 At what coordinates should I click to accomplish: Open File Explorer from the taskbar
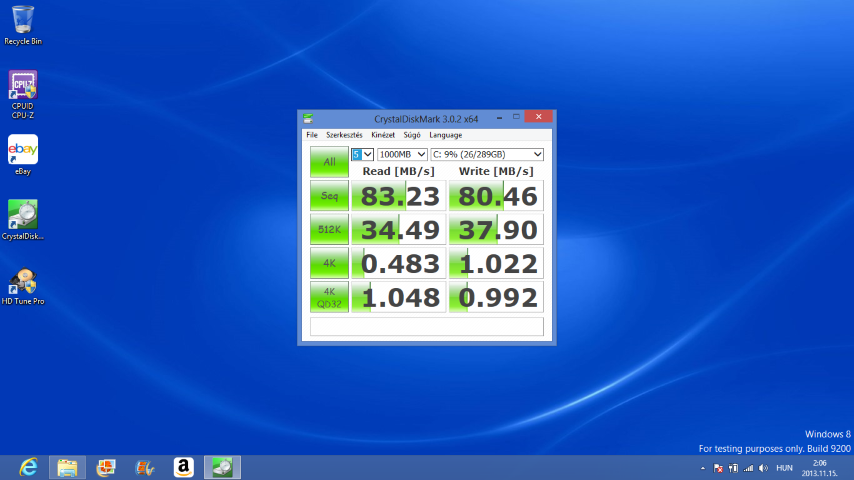[x=67, y=467]
